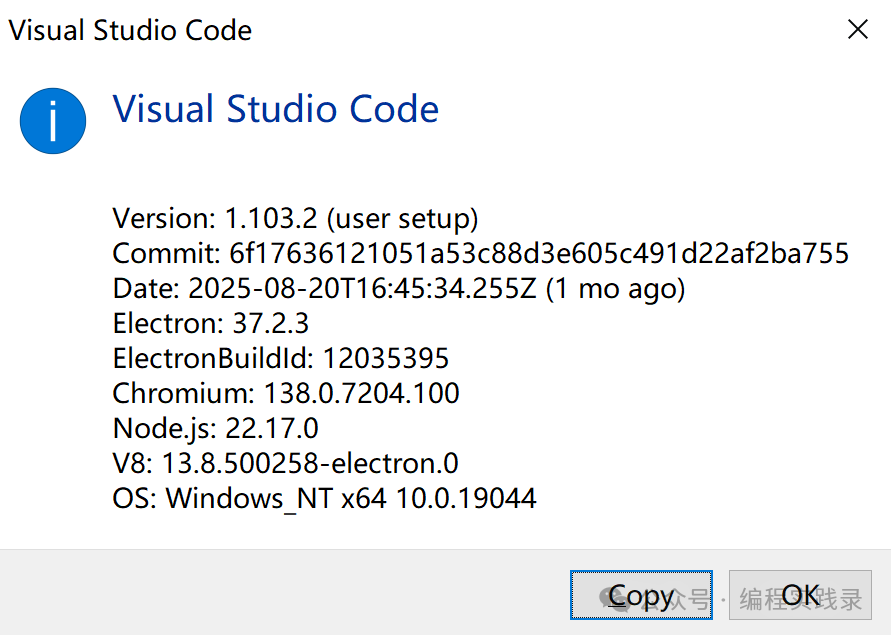
Task: Click the Version 1.103.2 line
Action: 295,218
